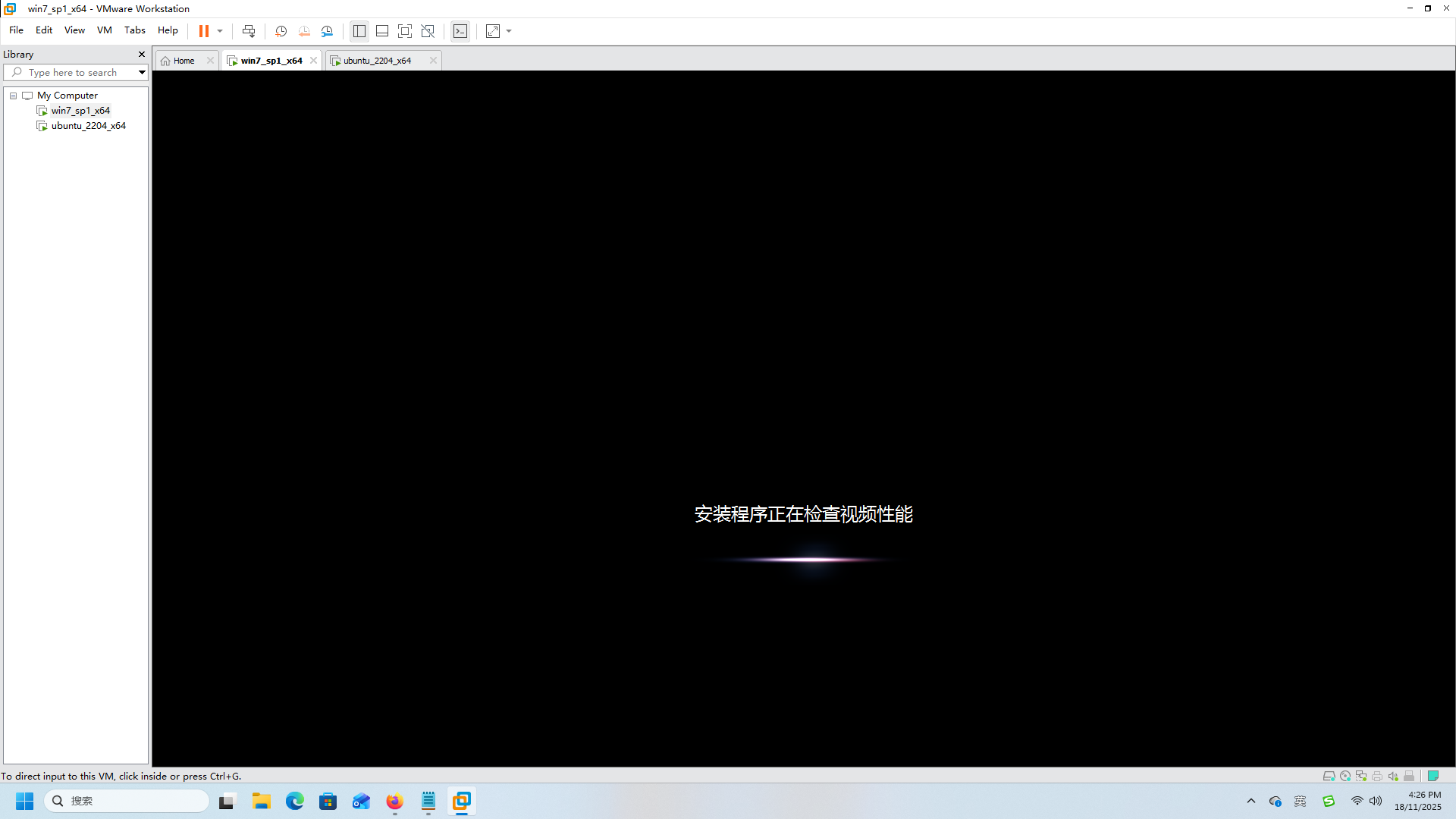
Task: Take a snapshot of this VM
Action: 281,31
